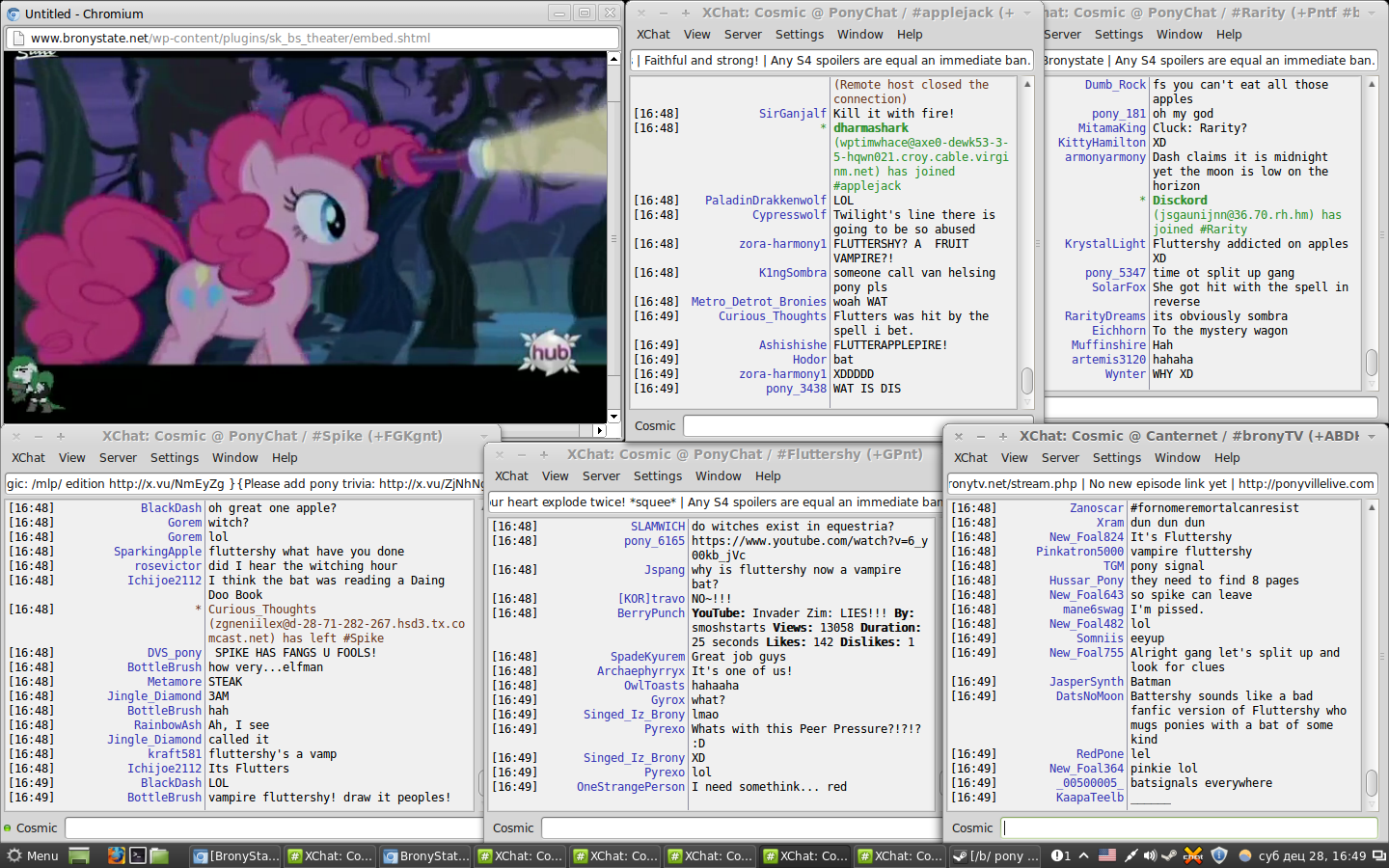Click the #applejack topic bar text field

832,60
